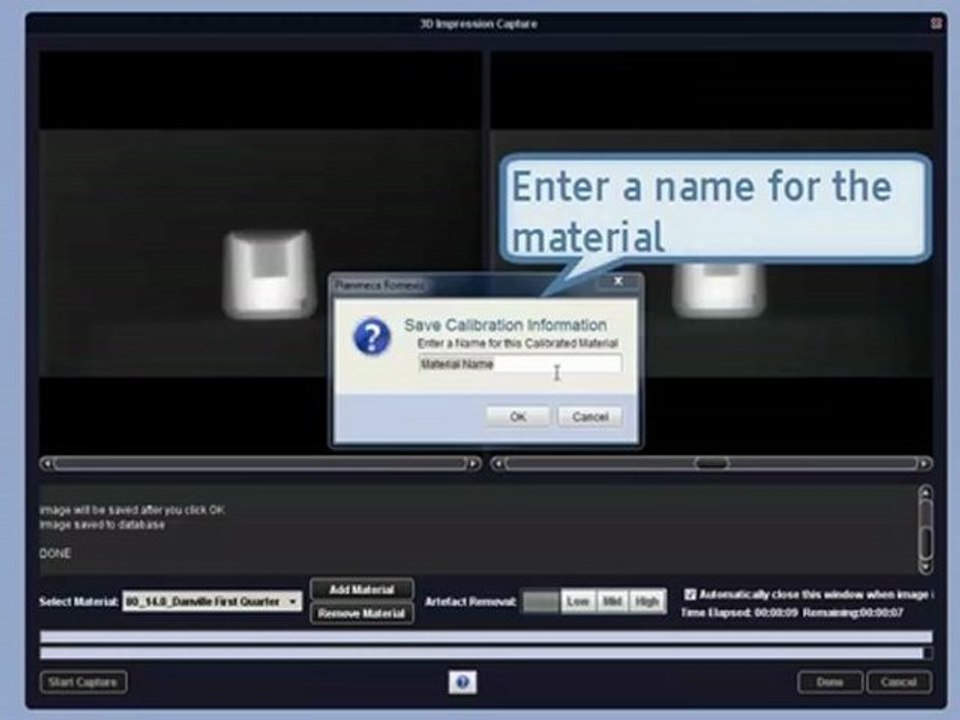Toggle Automatically close this window checkbox

pos(690,594)
